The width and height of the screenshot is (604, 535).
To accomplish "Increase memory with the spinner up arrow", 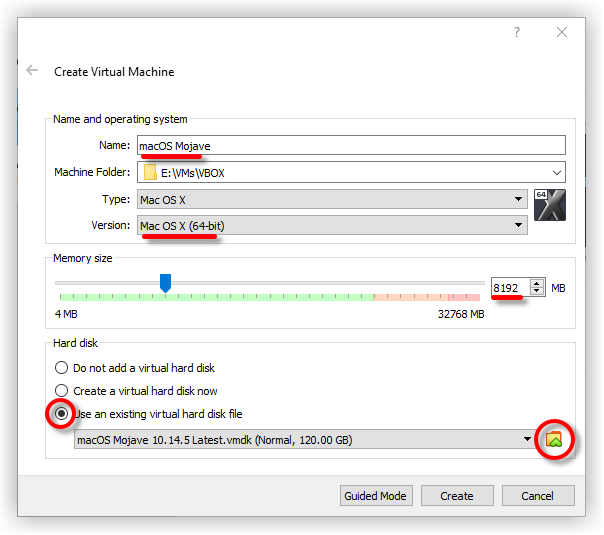I will (537, 283).
